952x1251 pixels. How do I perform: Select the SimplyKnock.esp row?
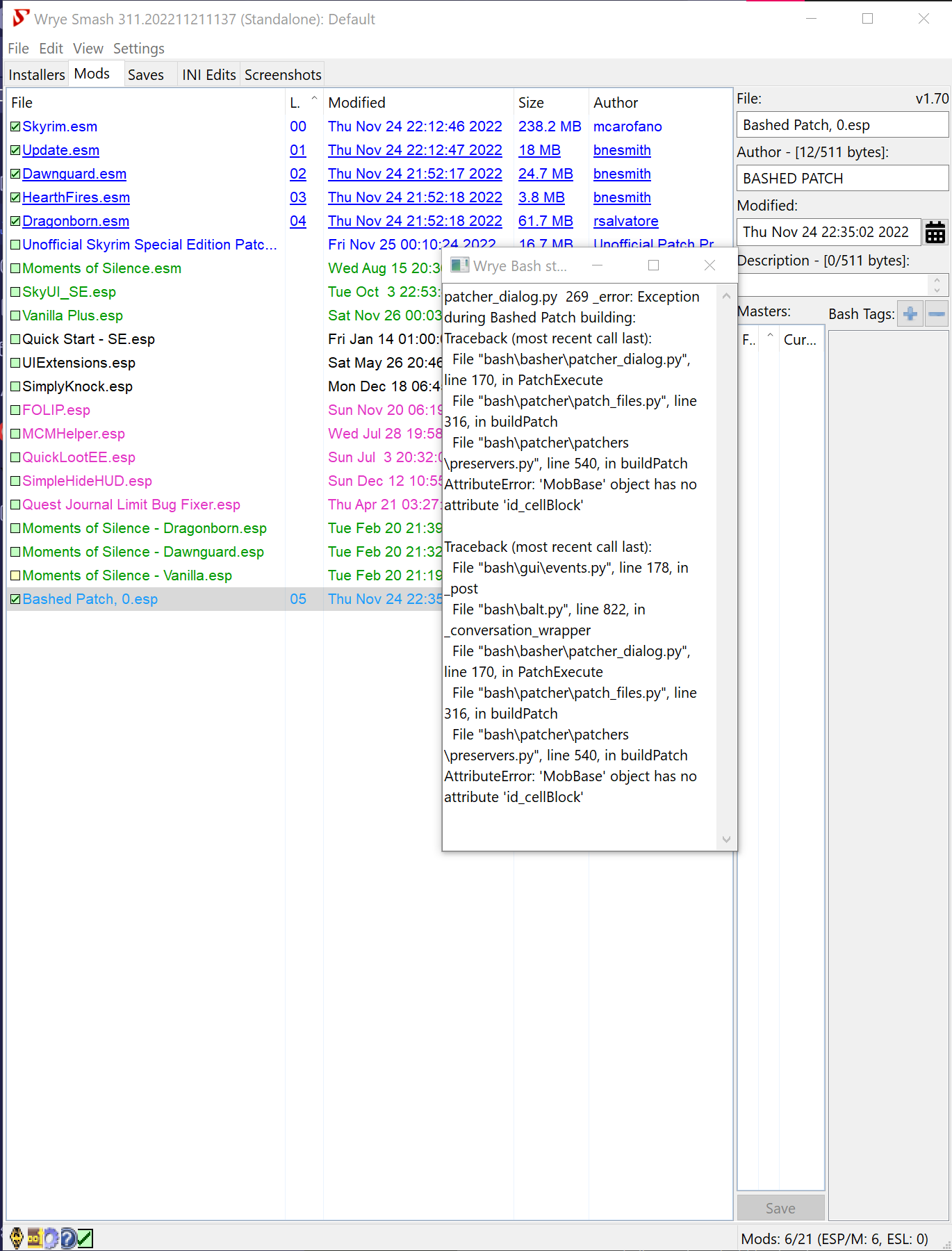[77, 386]
